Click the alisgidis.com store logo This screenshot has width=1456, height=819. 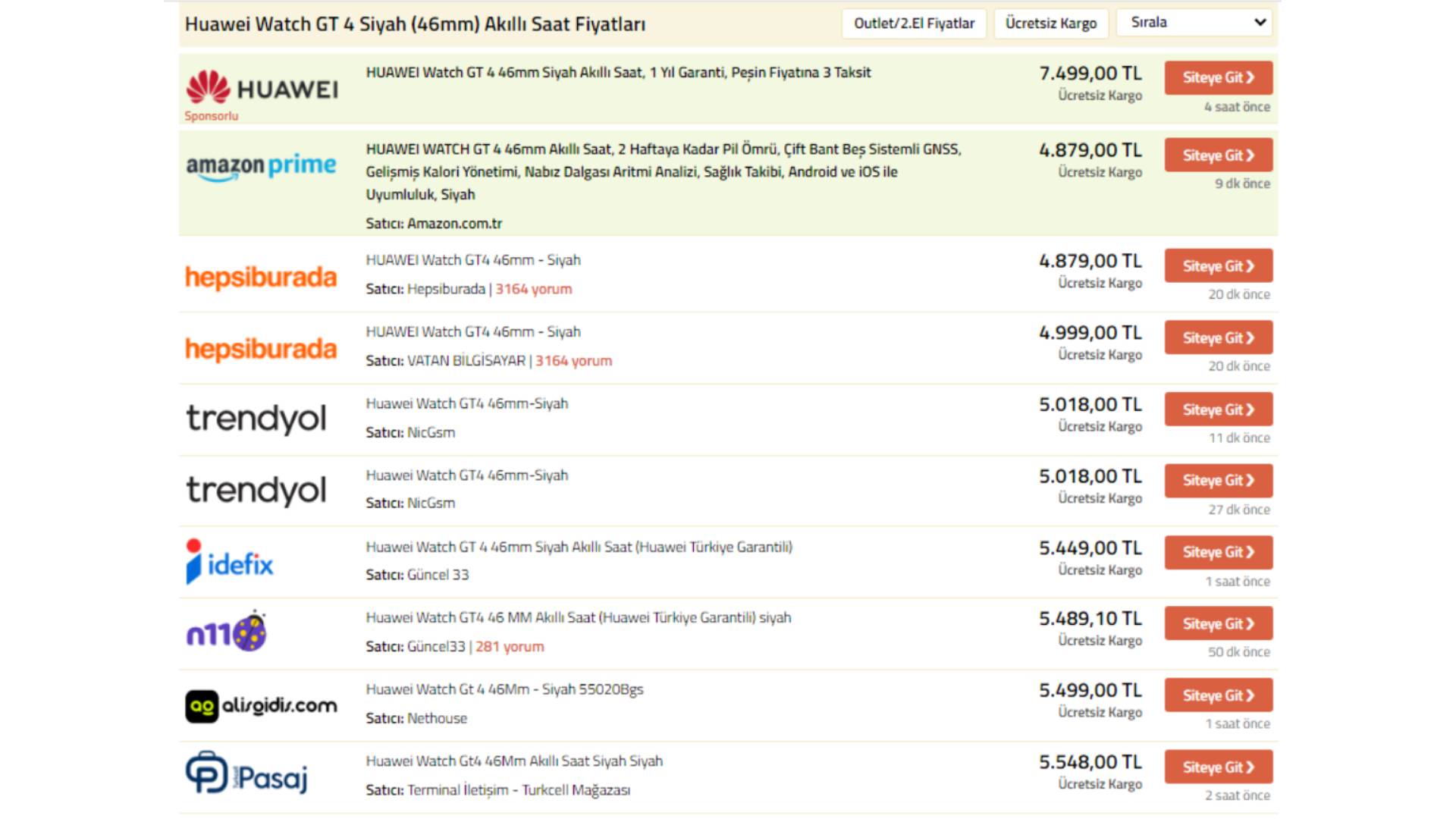(x=261, y=706)
